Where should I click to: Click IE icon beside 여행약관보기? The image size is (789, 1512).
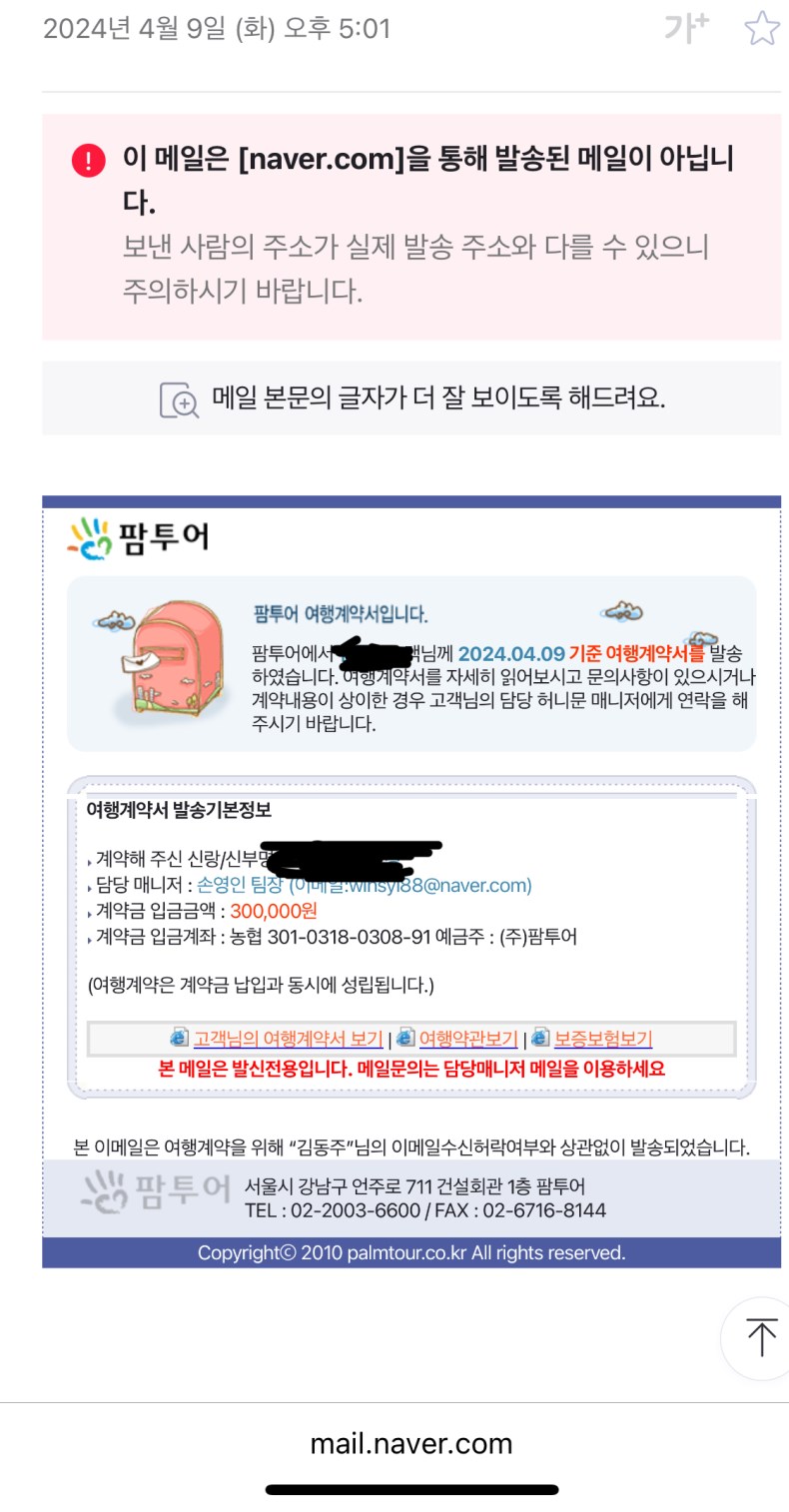[x=405, y=1037]
